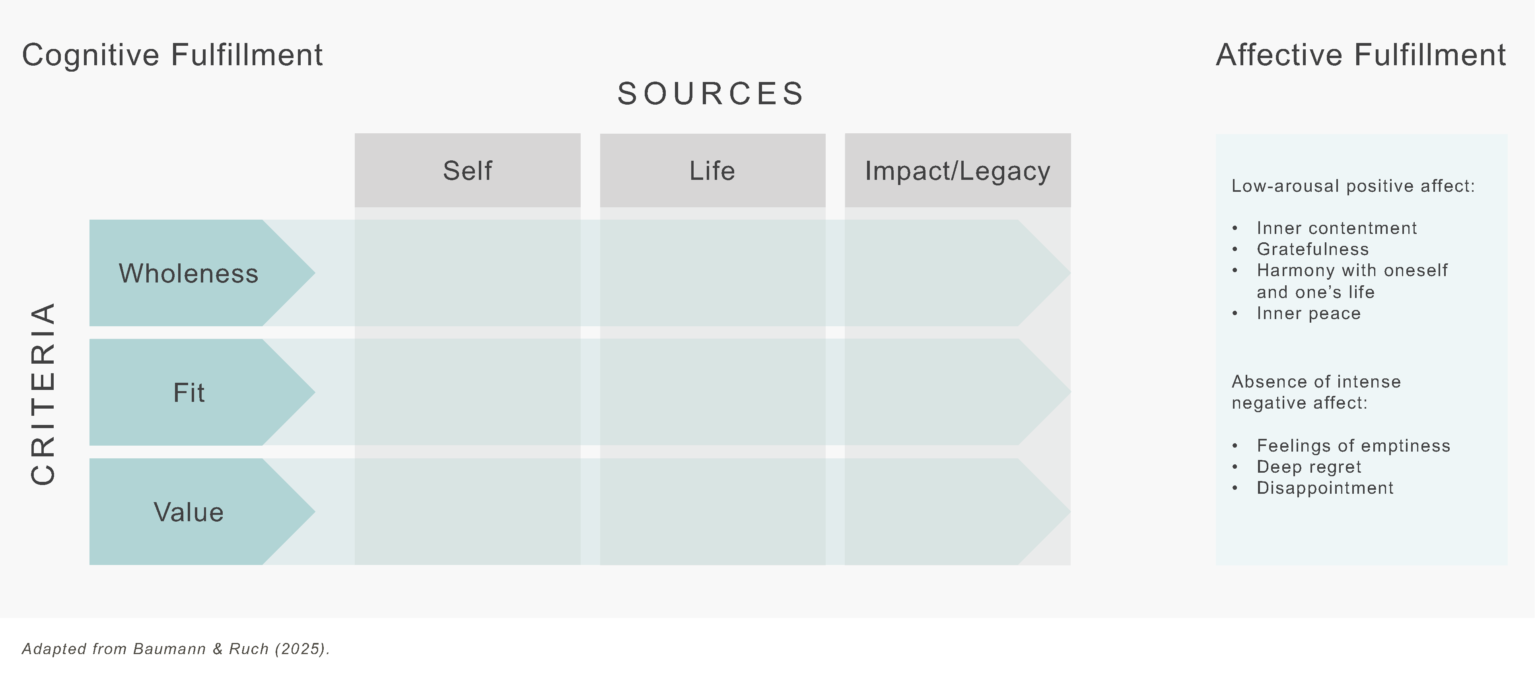Click the Disappointment bullet item
This screenshot has height=674, width=1536.
[x=1325, y=488]
